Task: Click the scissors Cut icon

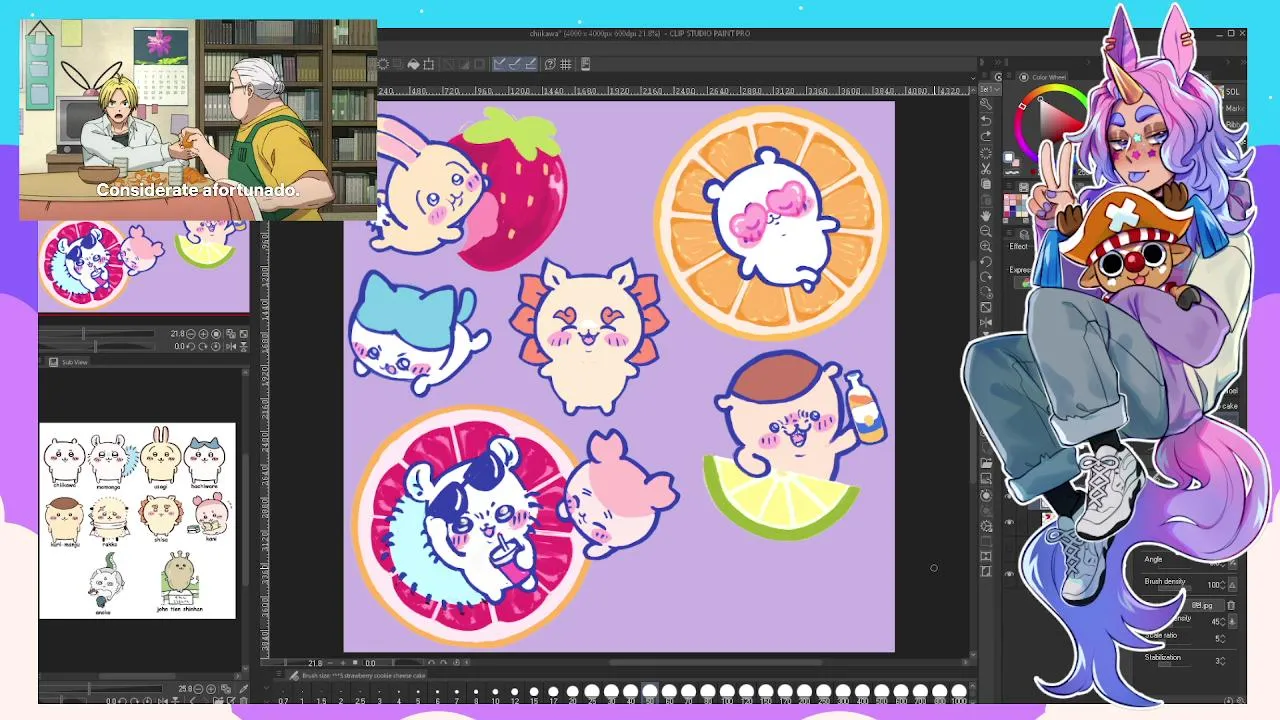Action: point(986,168)
